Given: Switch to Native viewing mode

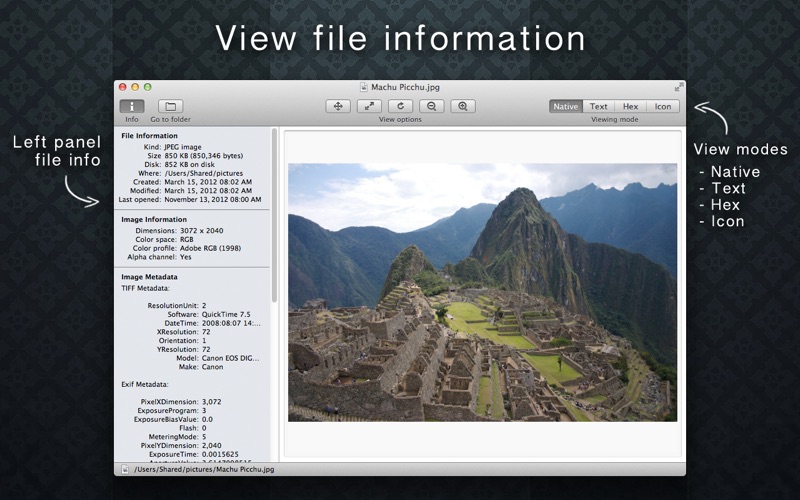Looking at the screenshot, I should (x=566, y=106).
